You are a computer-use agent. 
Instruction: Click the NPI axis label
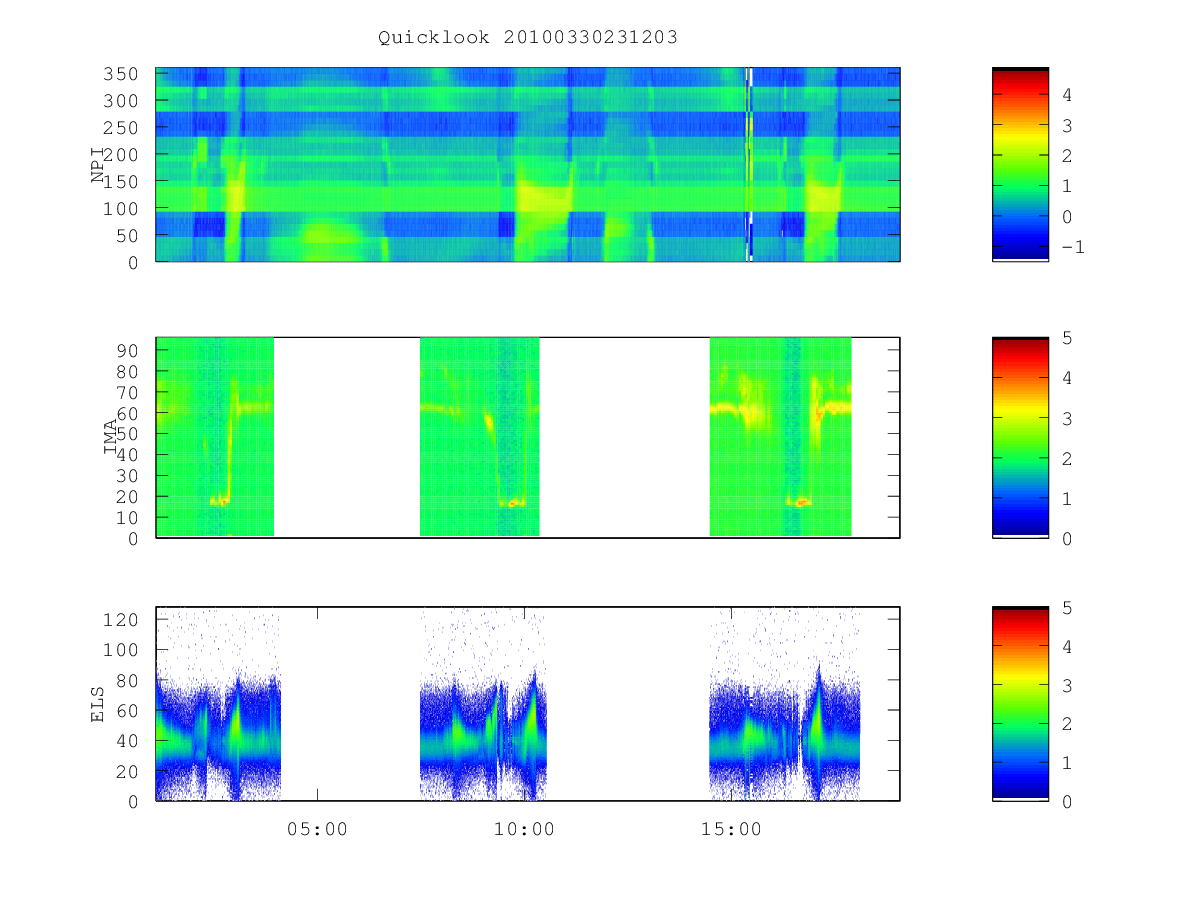tap(98, 165)
